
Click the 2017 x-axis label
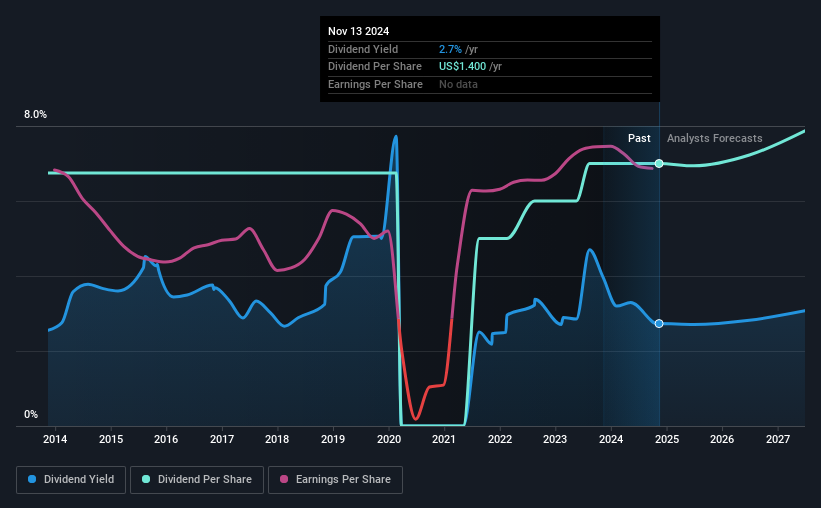tap(222, 439)
